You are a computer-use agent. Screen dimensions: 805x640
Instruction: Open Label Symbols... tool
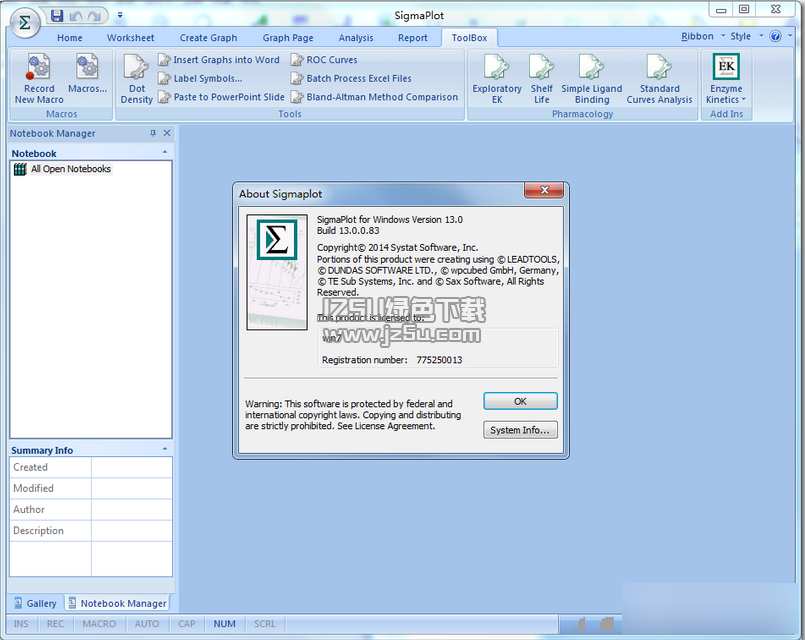tap(200, 79)
